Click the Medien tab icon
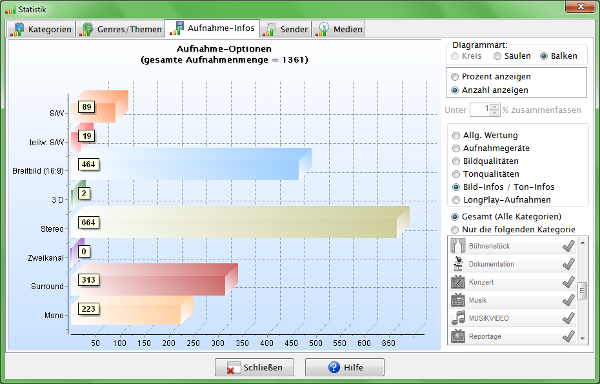The width and height of the screenshot is (600, 384). [322, 29]
